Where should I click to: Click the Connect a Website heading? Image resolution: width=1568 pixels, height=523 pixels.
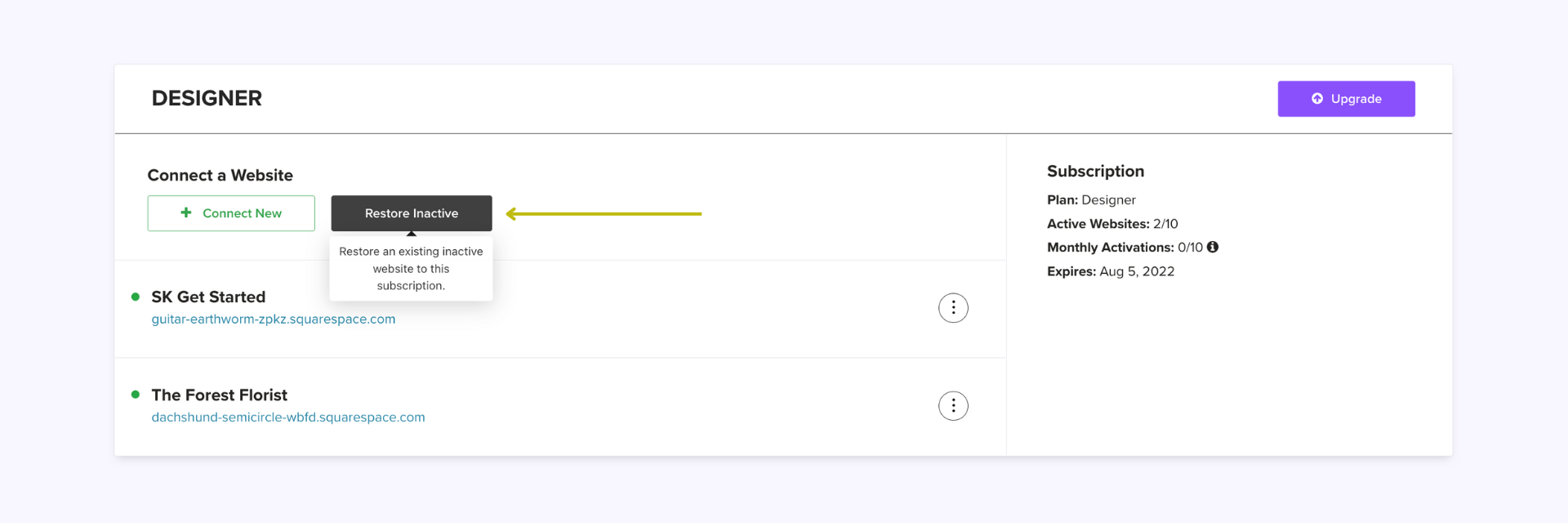[220, 175]
